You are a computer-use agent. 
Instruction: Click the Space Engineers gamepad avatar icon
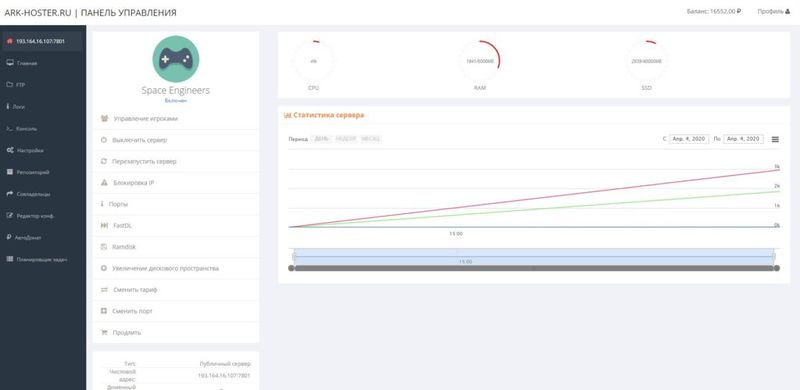click(x=176, y=59)
